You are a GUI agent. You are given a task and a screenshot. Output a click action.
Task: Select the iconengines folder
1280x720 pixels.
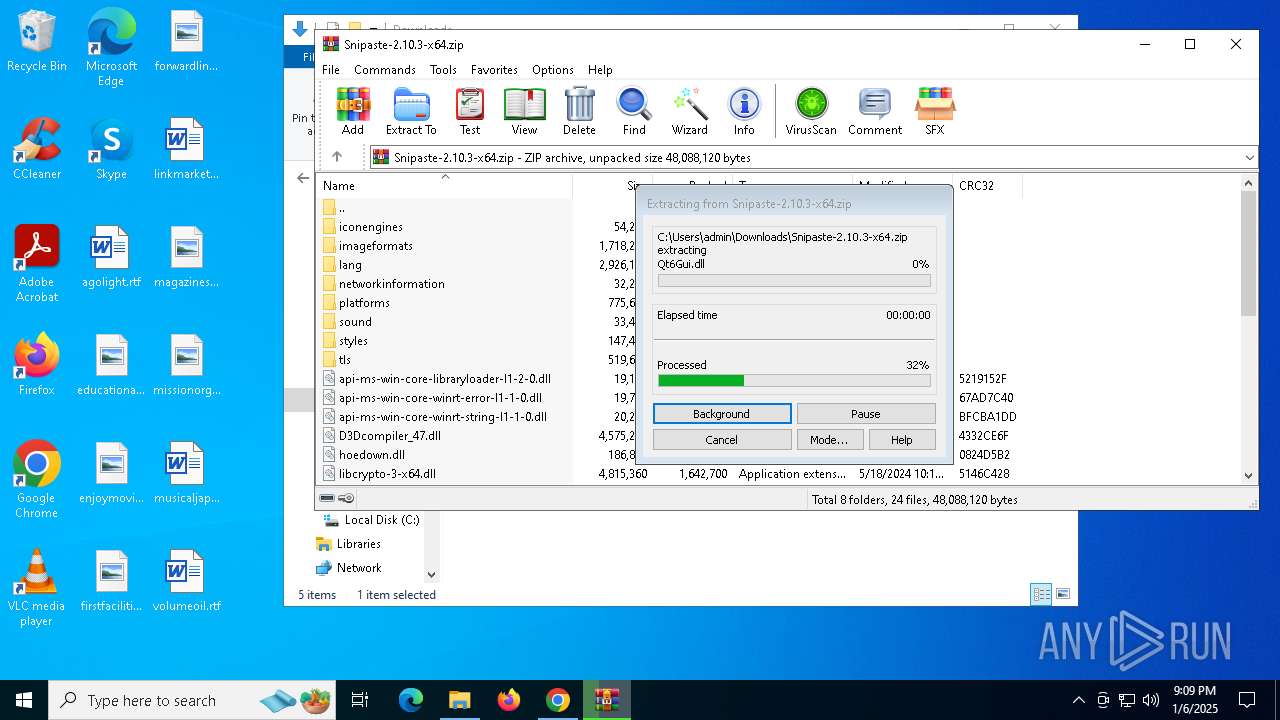click(371, 227)
